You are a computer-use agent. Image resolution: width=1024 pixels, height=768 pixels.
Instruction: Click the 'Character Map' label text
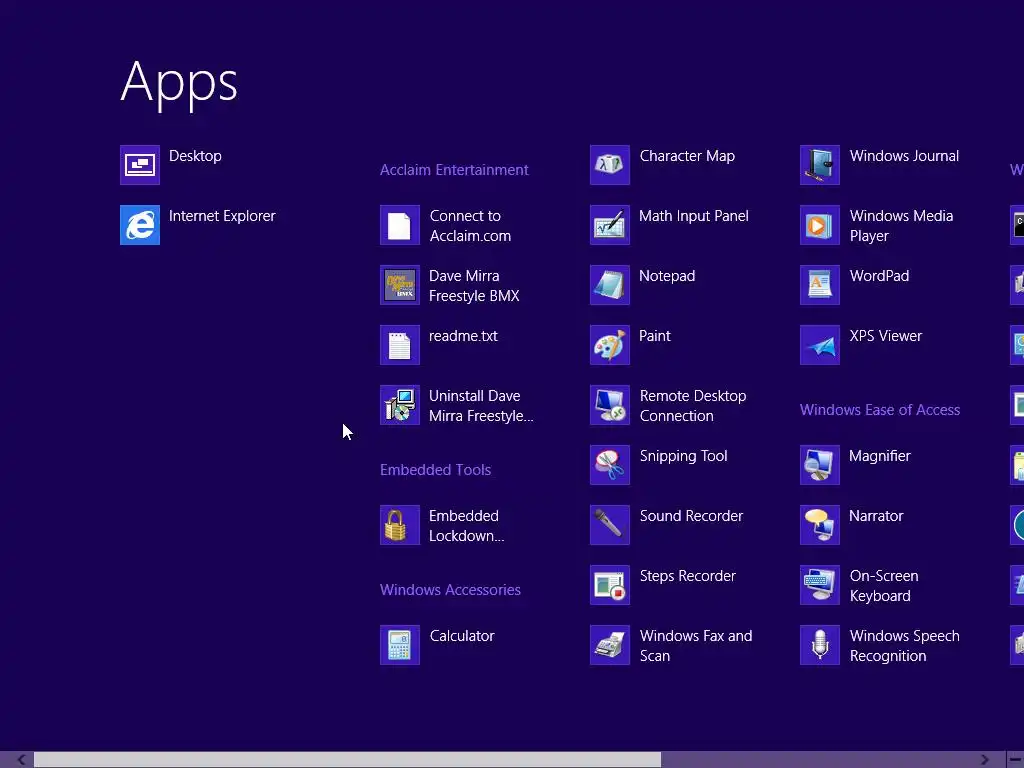tap(687, 156)
